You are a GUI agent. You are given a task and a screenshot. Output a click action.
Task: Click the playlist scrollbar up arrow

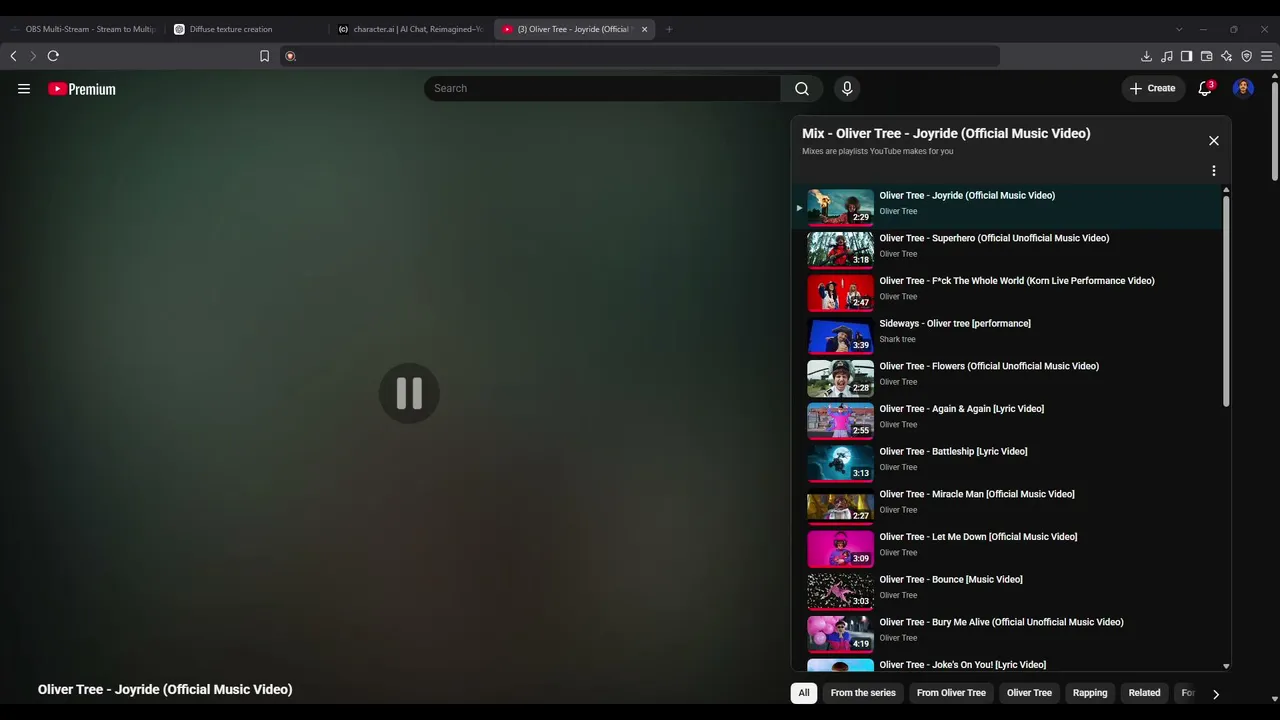pos(1226,190)
